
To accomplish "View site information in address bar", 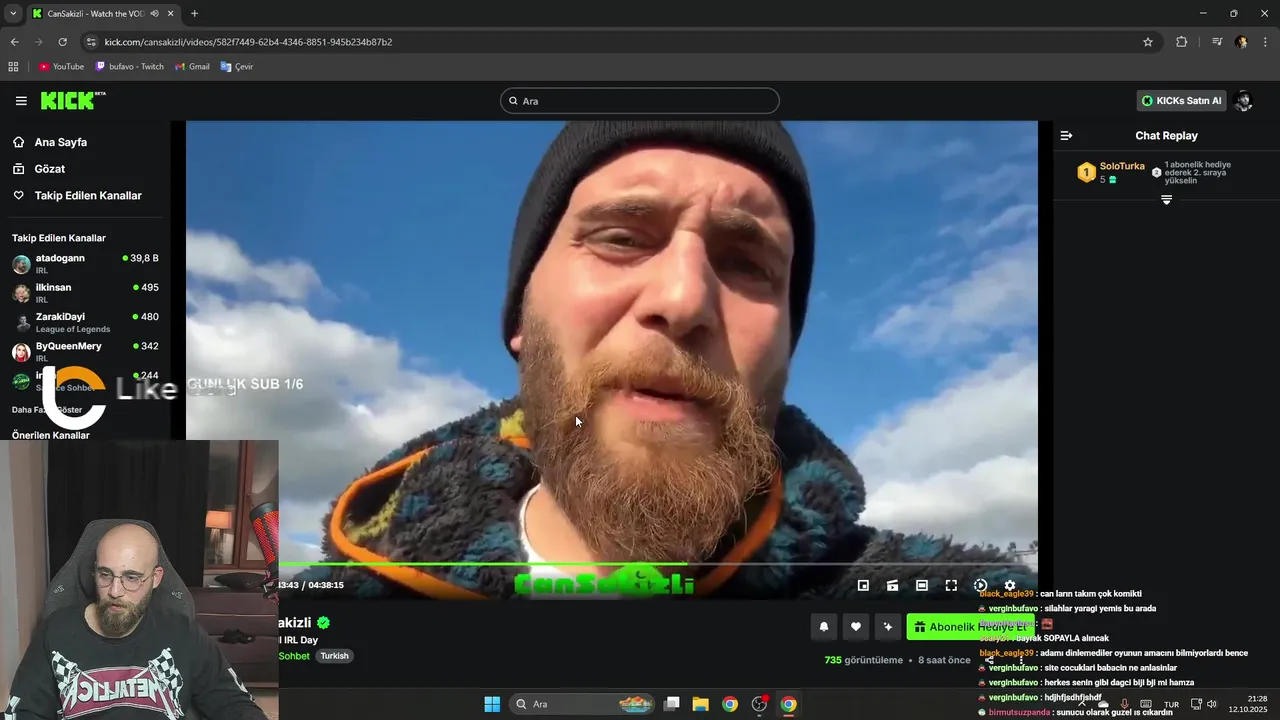I will tap(91, 42).
